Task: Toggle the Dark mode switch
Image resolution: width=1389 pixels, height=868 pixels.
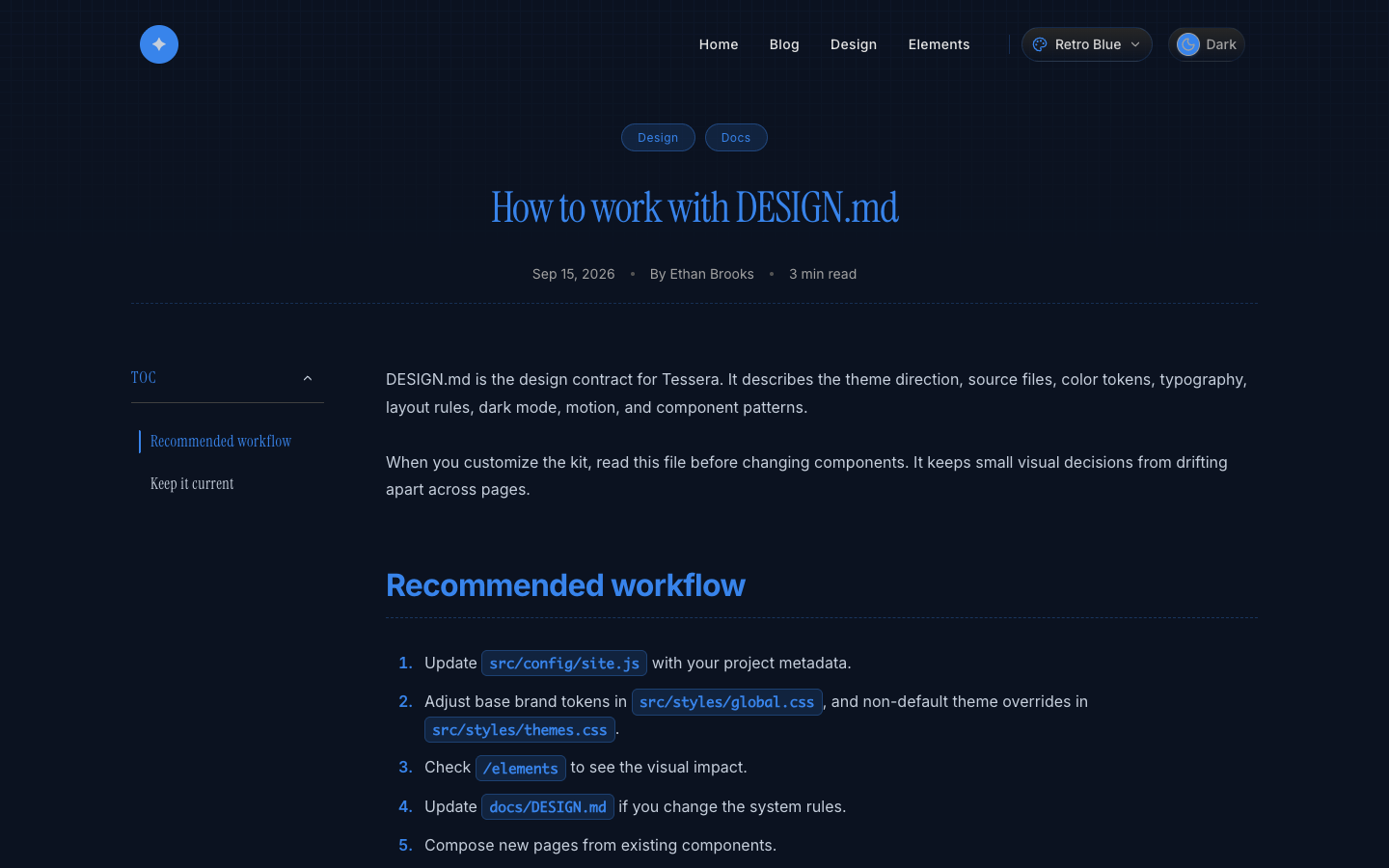Action: (x=1207, y=44)
